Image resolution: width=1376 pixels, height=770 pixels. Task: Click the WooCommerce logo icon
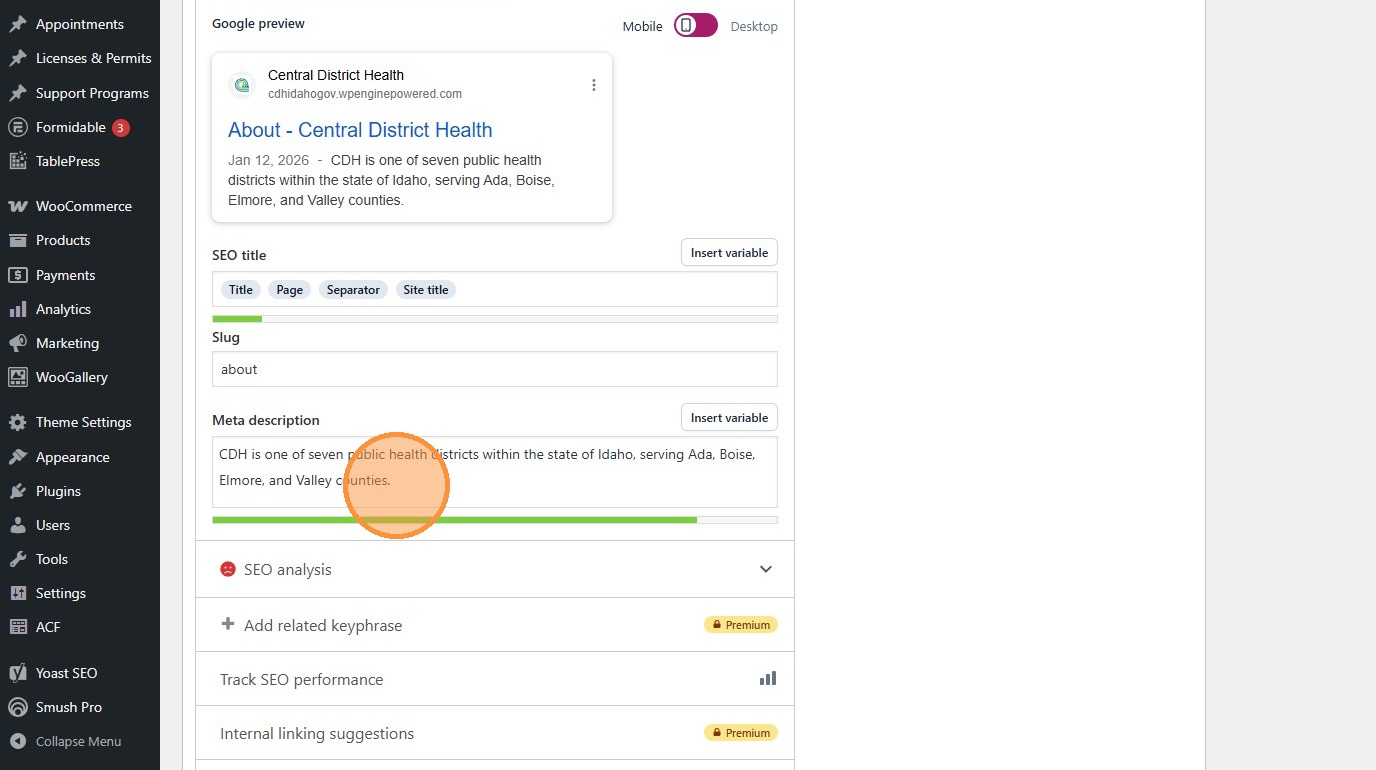pos(17,206)
